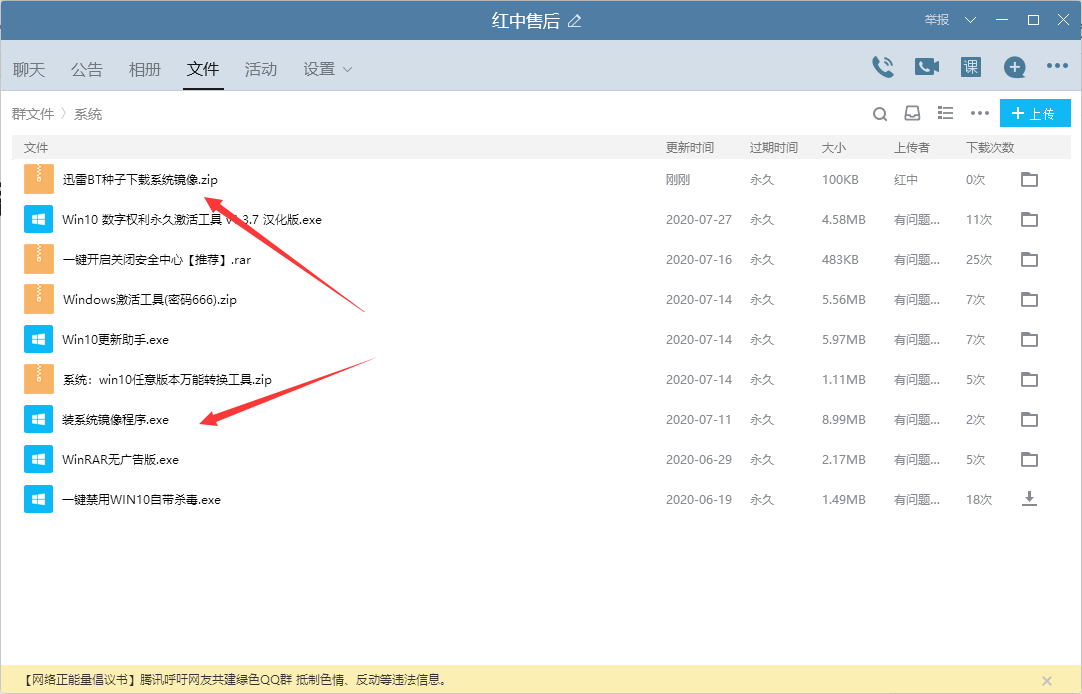Go back to 群文件 in breadcrumb

click(x=32, y=114)
